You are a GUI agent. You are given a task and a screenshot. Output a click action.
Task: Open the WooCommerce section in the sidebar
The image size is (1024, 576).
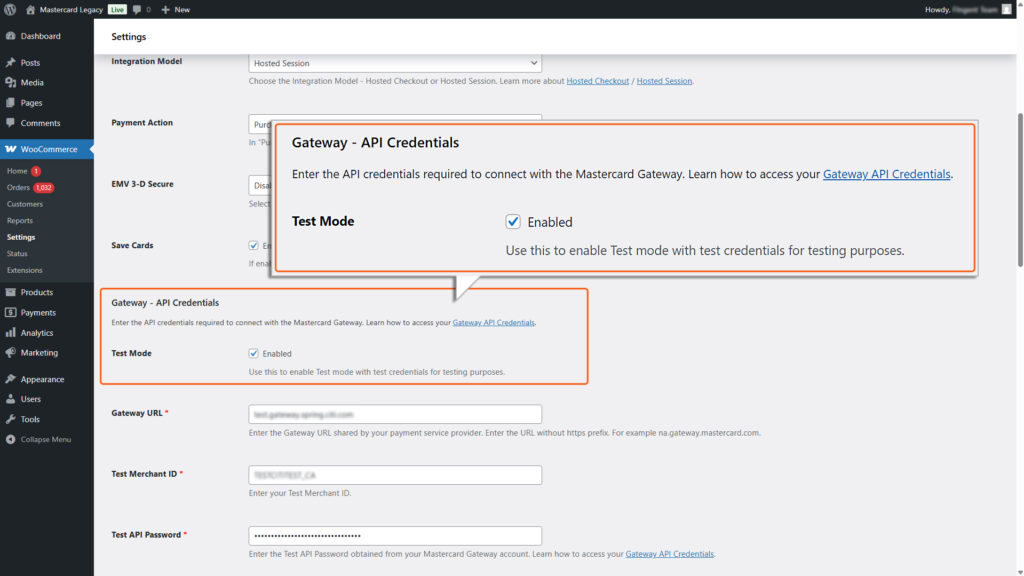click(43, 148)
